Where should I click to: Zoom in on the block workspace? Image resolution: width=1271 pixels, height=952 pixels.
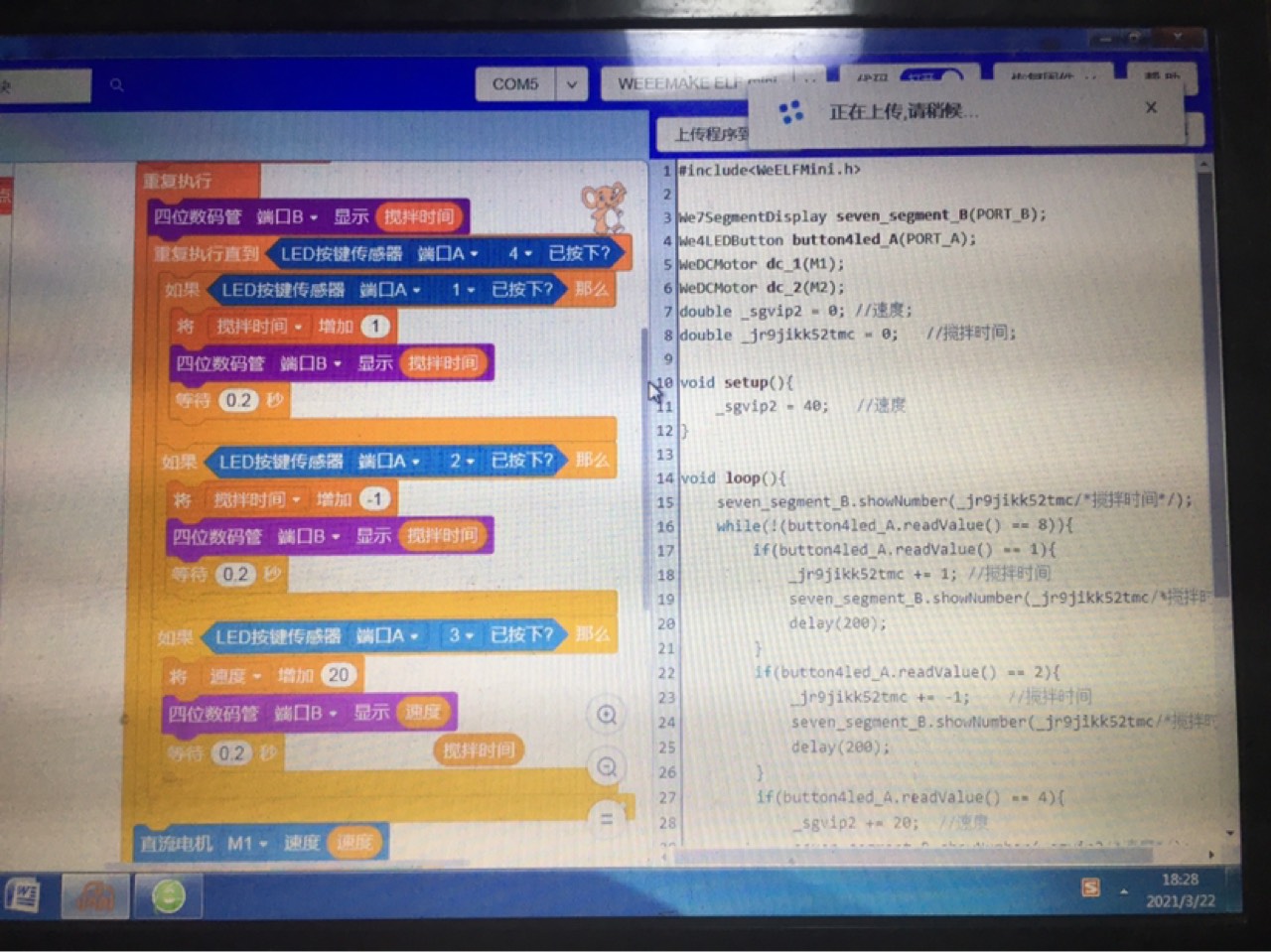pyautogui.click(x=607, y=715)
